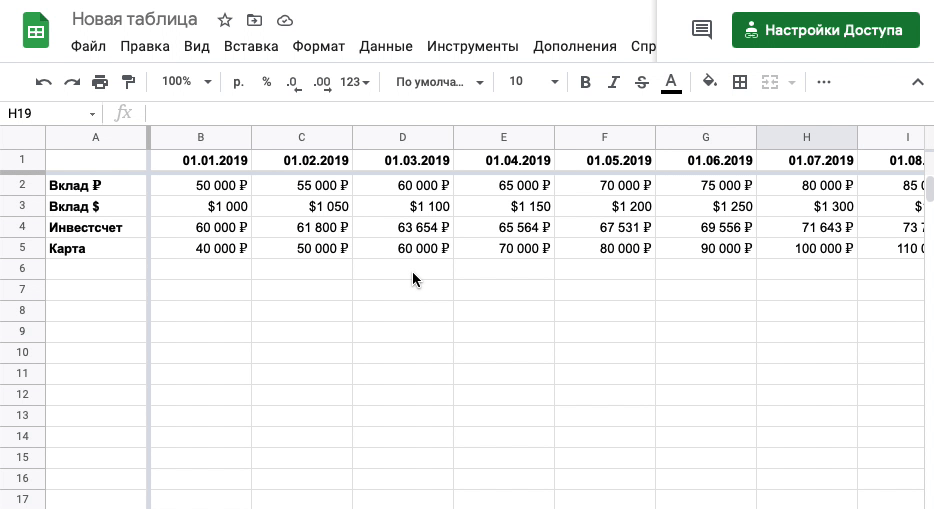
Task: Click the Настройки Доступа share button
Action: (x=826, y=30)
